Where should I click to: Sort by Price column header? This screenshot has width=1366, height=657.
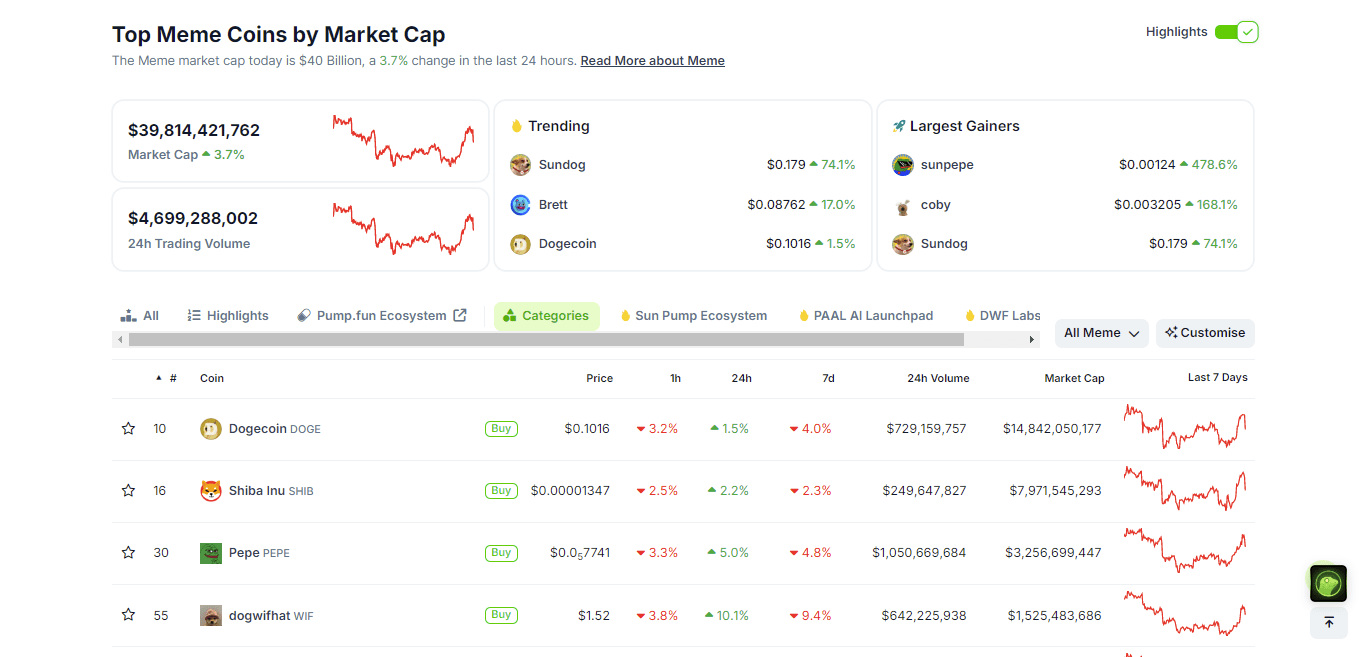[x=599, y=378]
